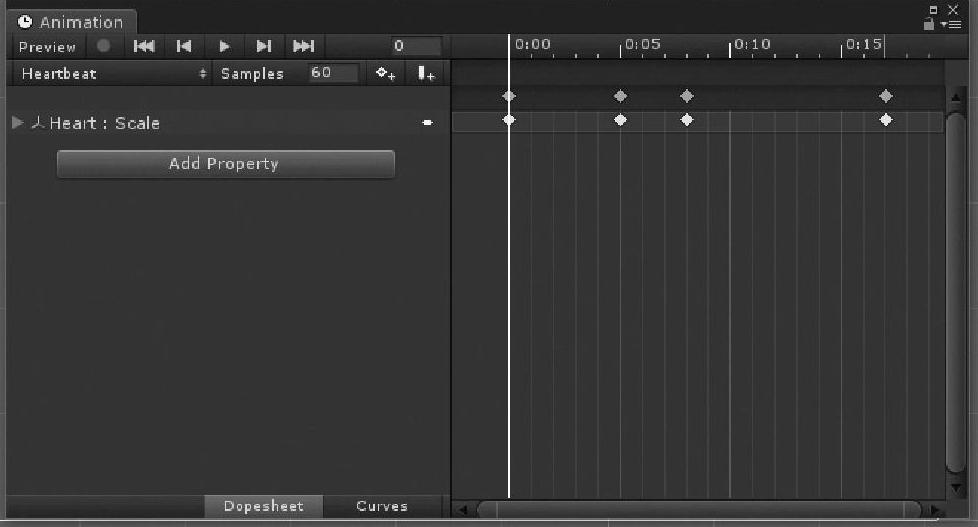The height and width of the screenshot is (527, 978).
Task: Go to previous keyframe
Action: point(184,46)
